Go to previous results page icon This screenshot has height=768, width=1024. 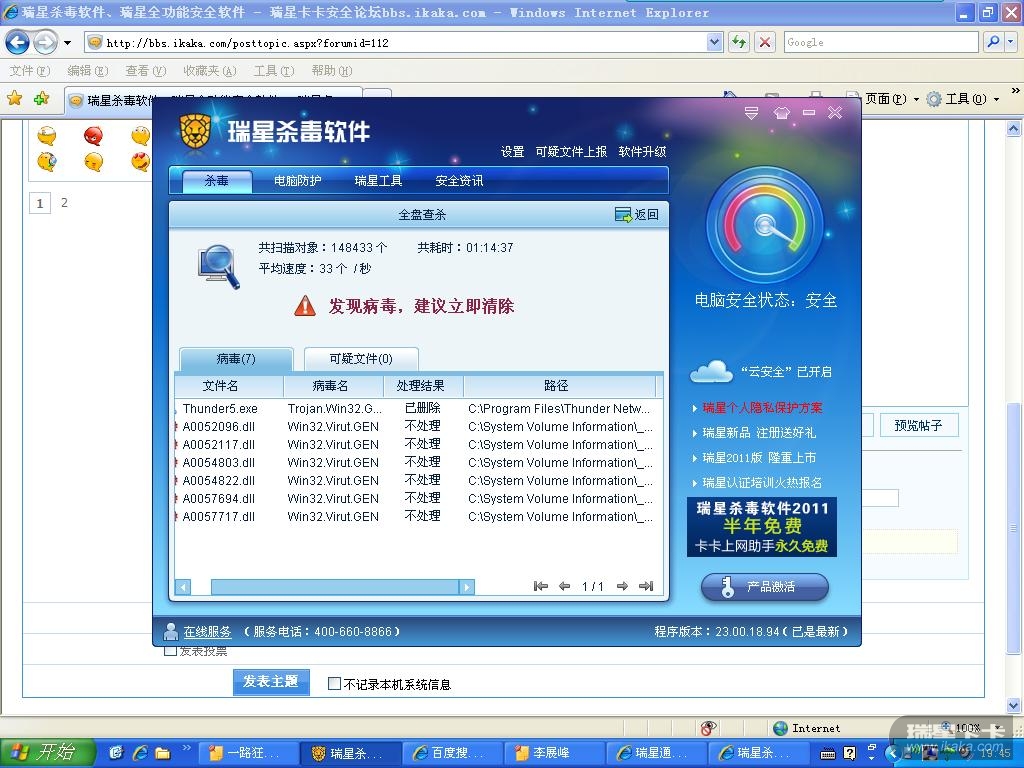(565, 586)
